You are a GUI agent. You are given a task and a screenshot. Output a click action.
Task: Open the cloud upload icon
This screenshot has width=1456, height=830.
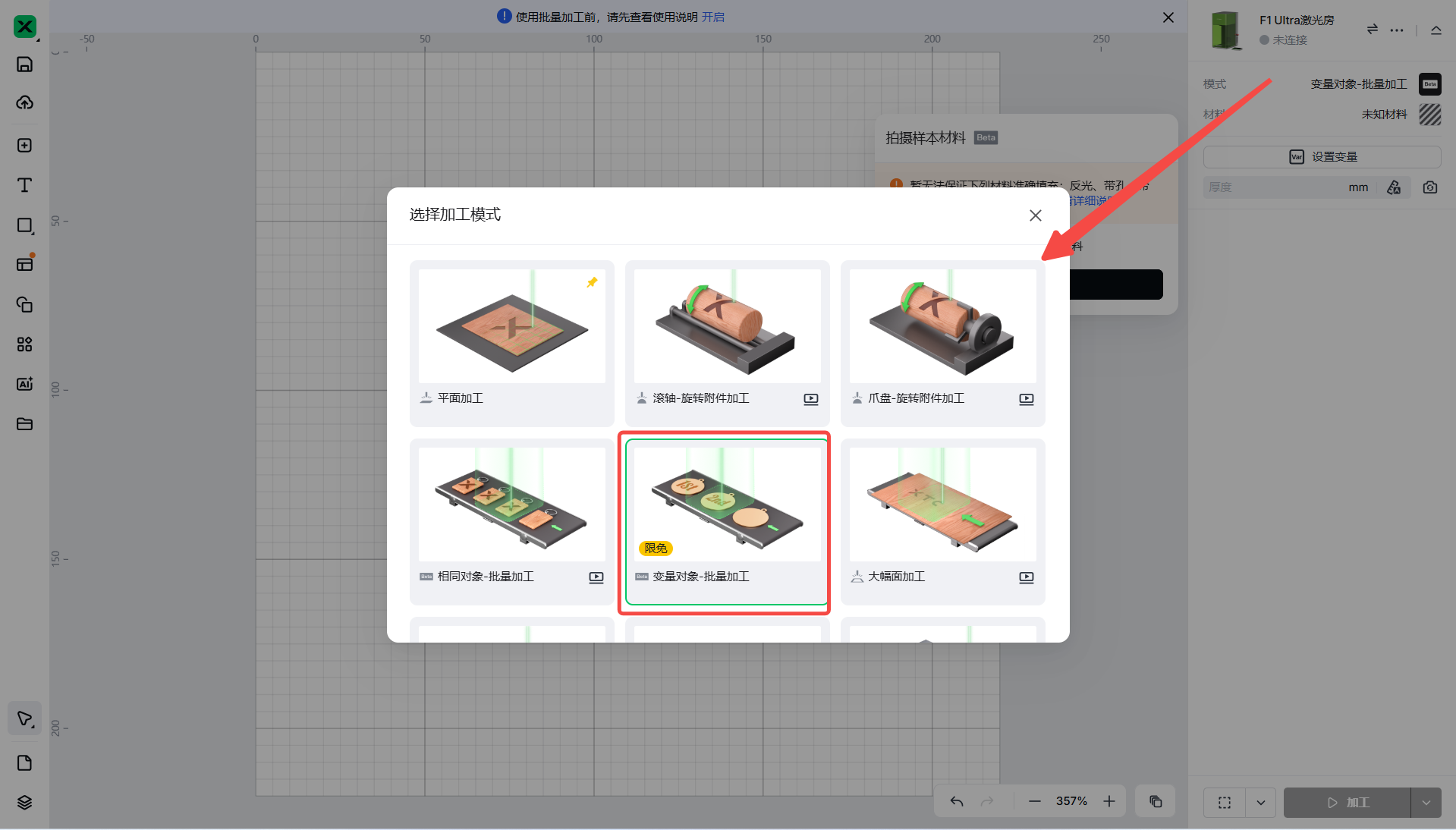24,103
